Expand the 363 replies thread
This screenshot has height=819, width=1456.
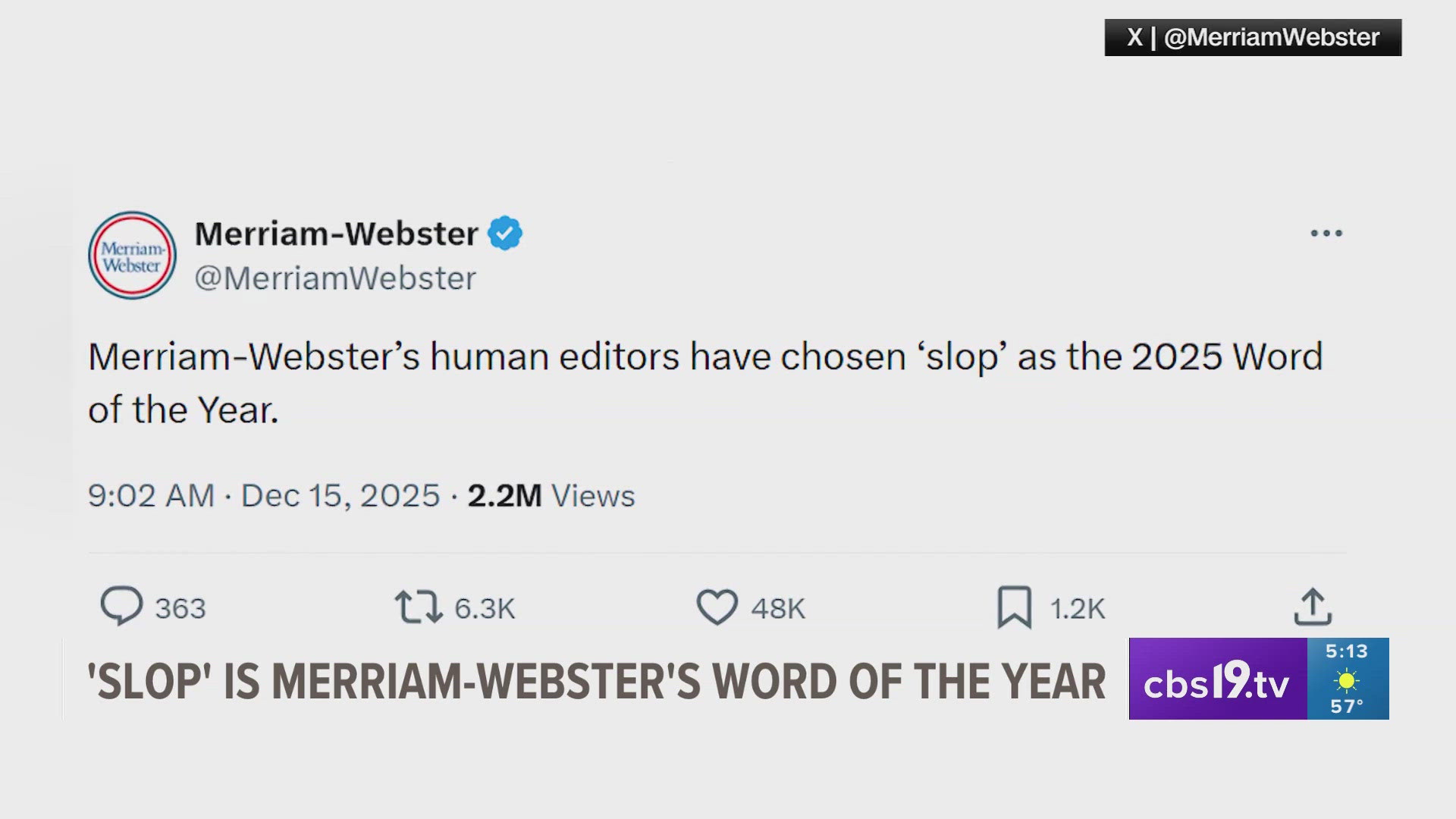[180, 607]
